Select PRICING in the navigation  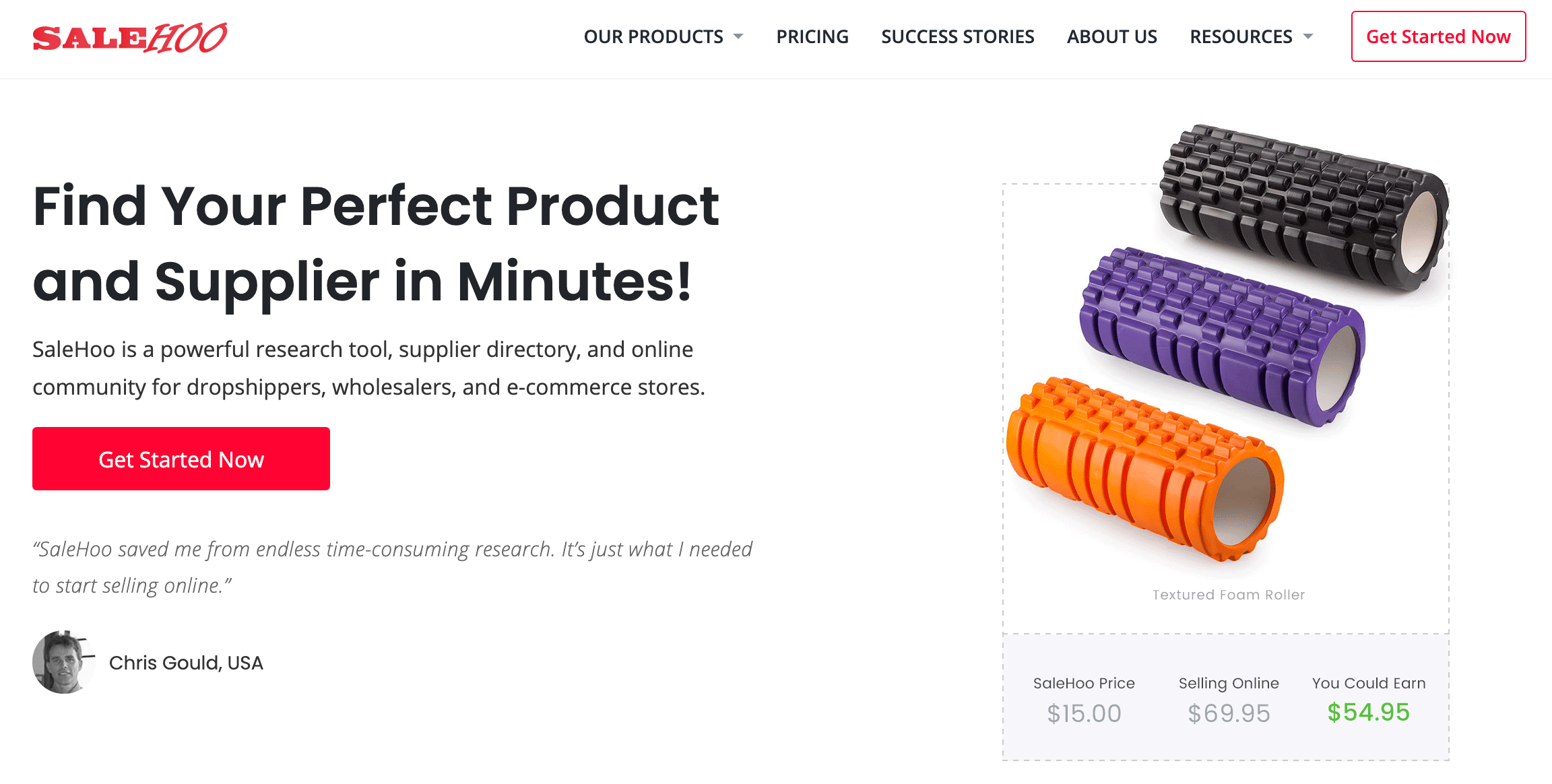coord(812,37)
